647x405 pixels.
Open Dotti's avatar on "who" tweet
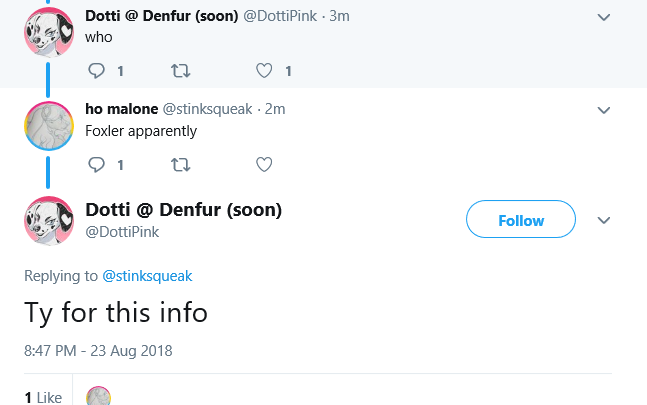pyautogui.click(x=49, y=32)
